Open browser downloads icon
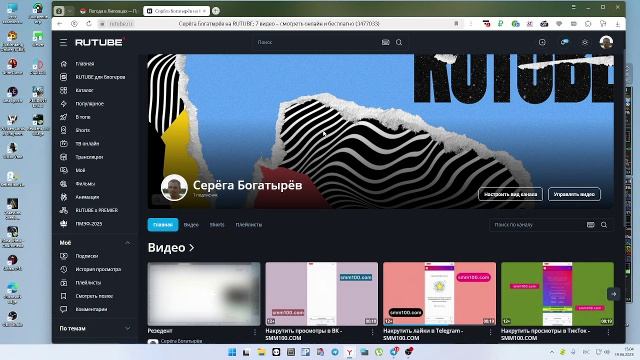640x360 pixels. click(x=618, y=24)
